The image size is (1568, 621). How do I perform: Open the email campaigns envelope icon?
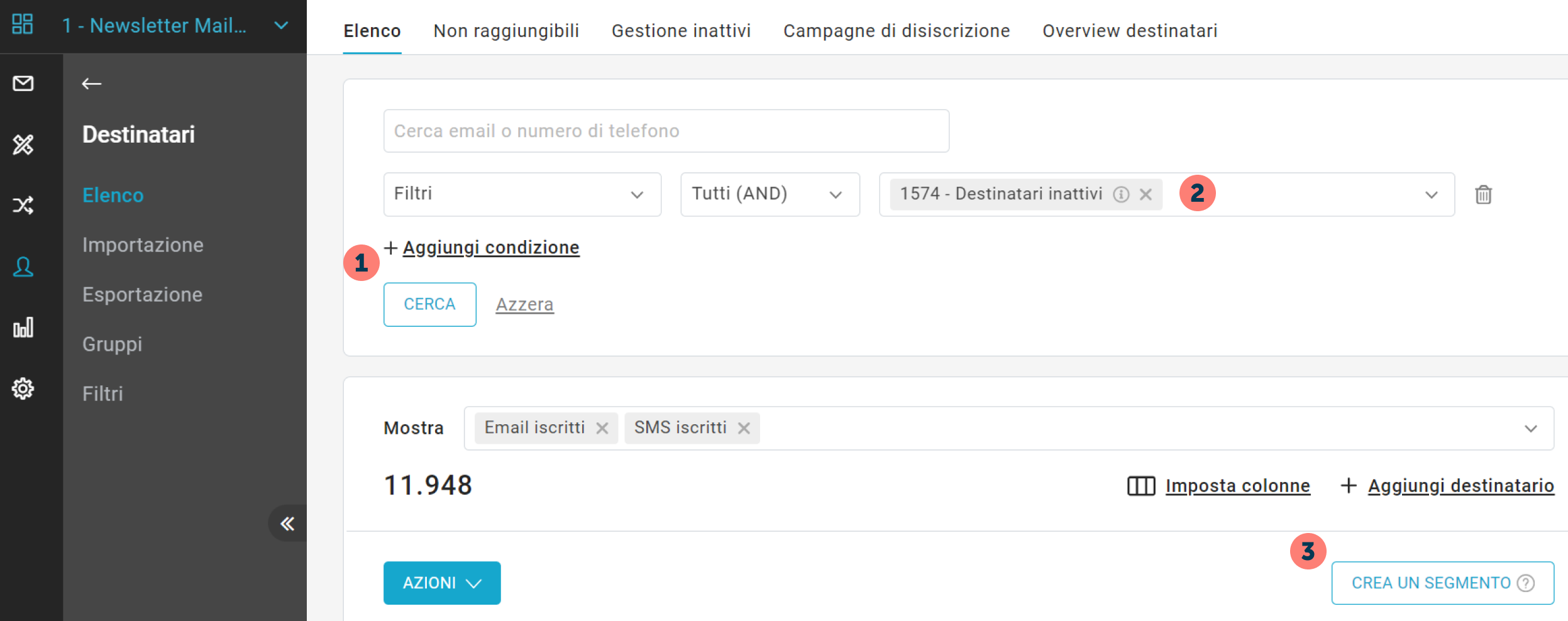click(x=23, y=84)
